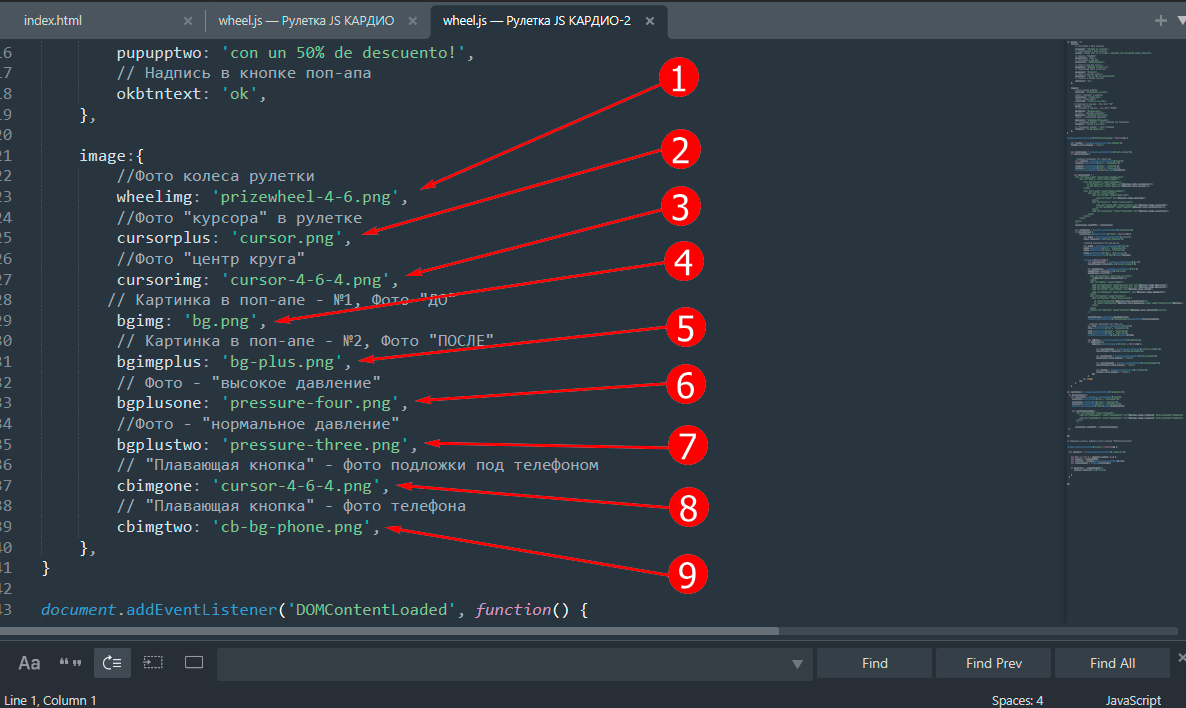
Task: Click the wheelimg property name
Action: [154, 197]
